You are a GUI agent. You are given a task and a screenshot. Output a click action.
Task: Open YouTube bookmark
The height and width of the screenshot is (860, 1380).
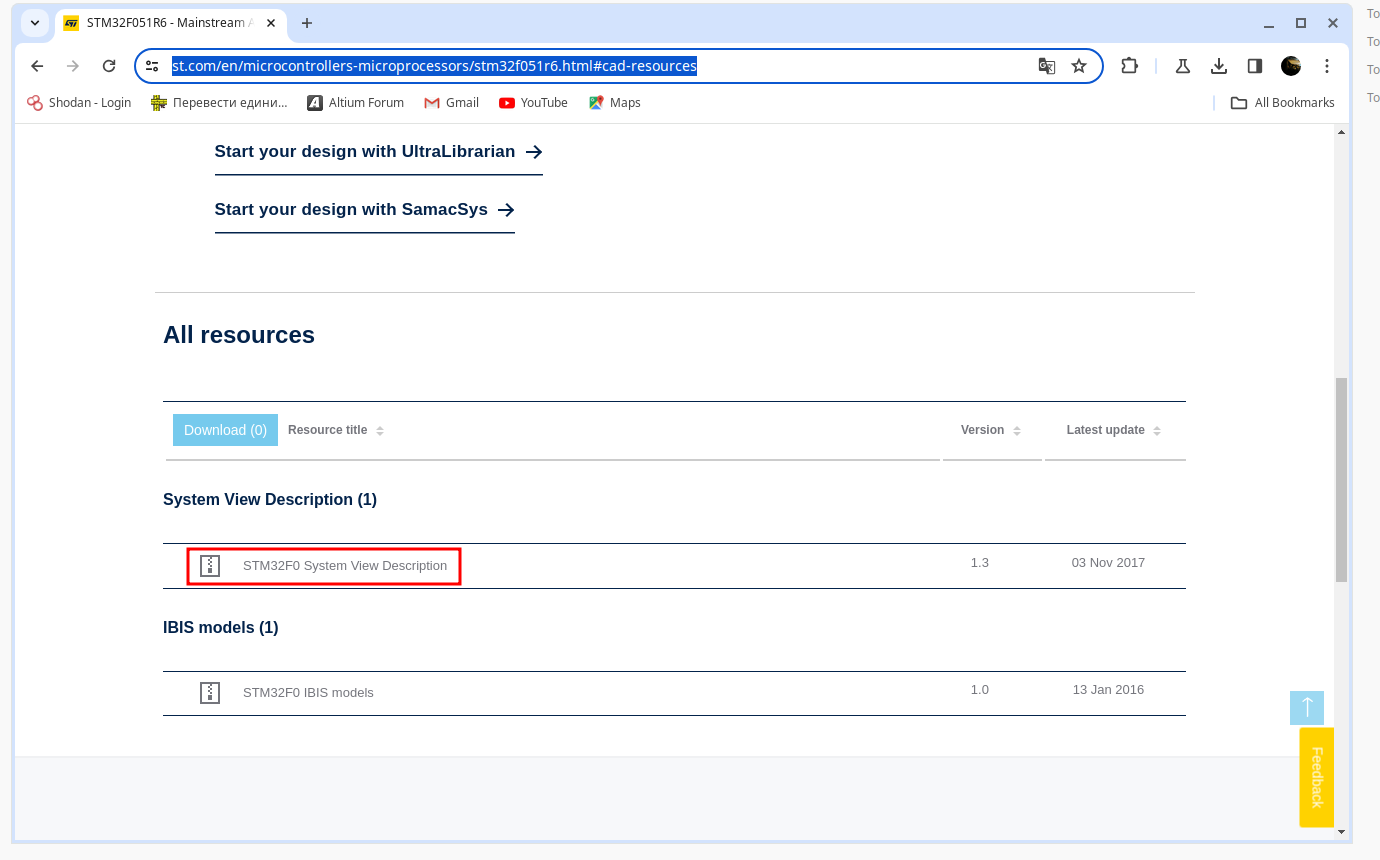[533, 102]
